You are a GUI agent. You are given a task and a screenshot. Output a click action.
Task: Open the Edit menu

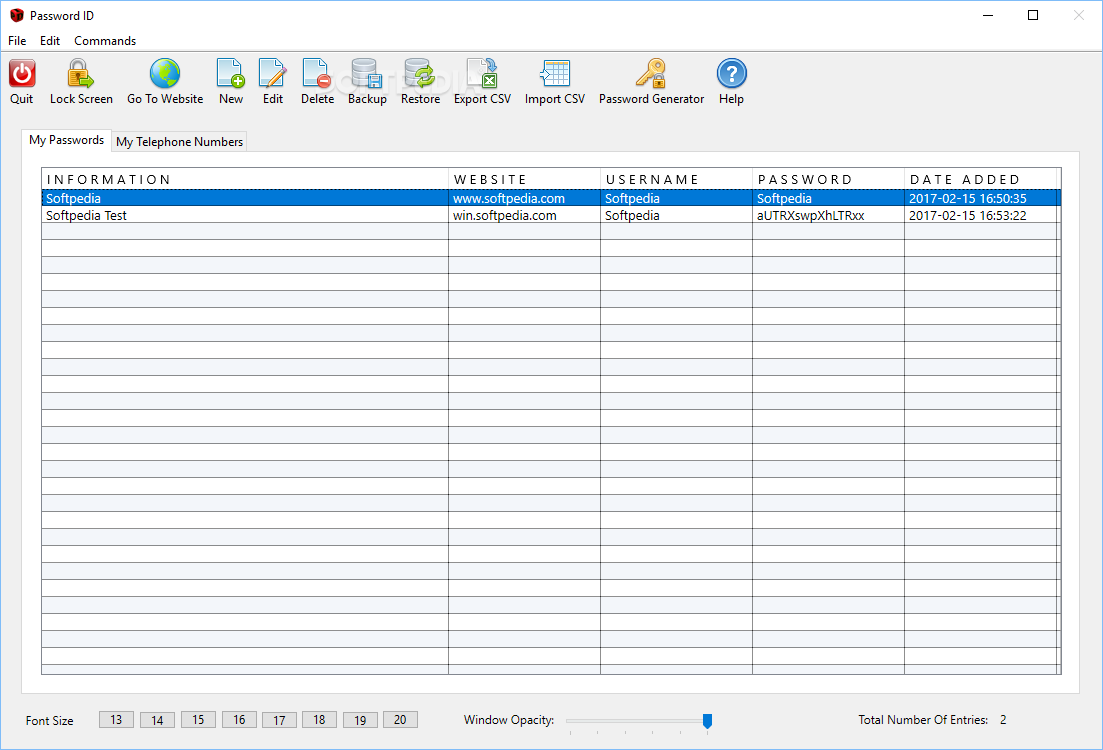click(x=50, y=41)
